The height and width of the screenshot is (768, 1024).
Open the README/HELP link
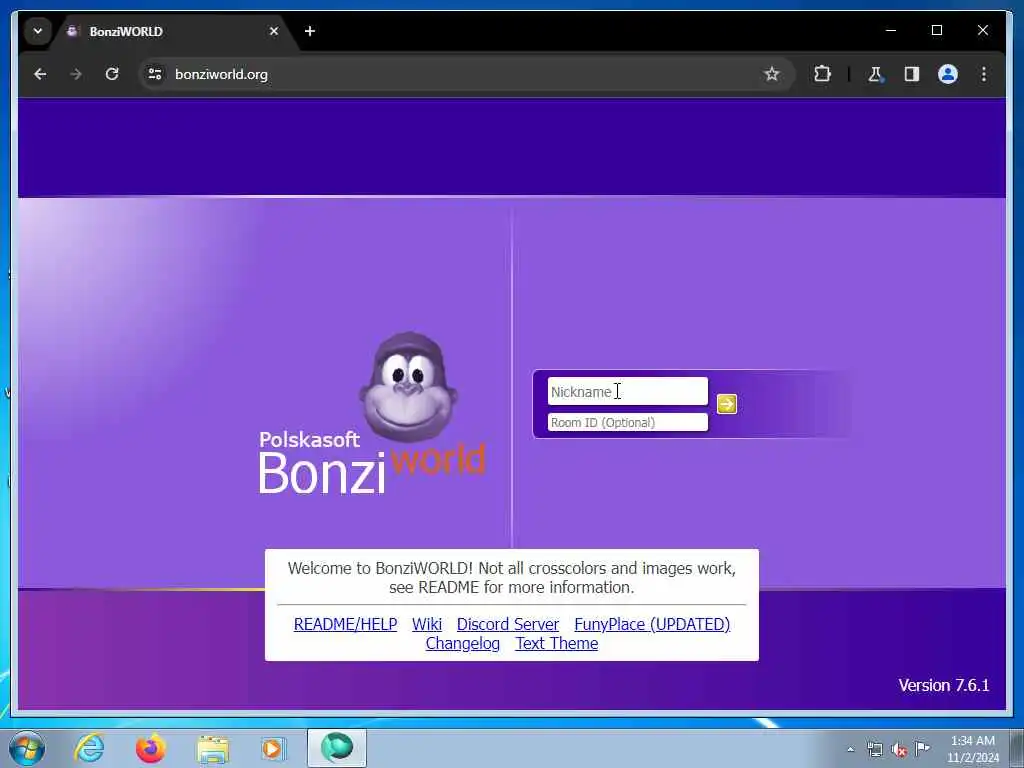(x=345, y=624)
